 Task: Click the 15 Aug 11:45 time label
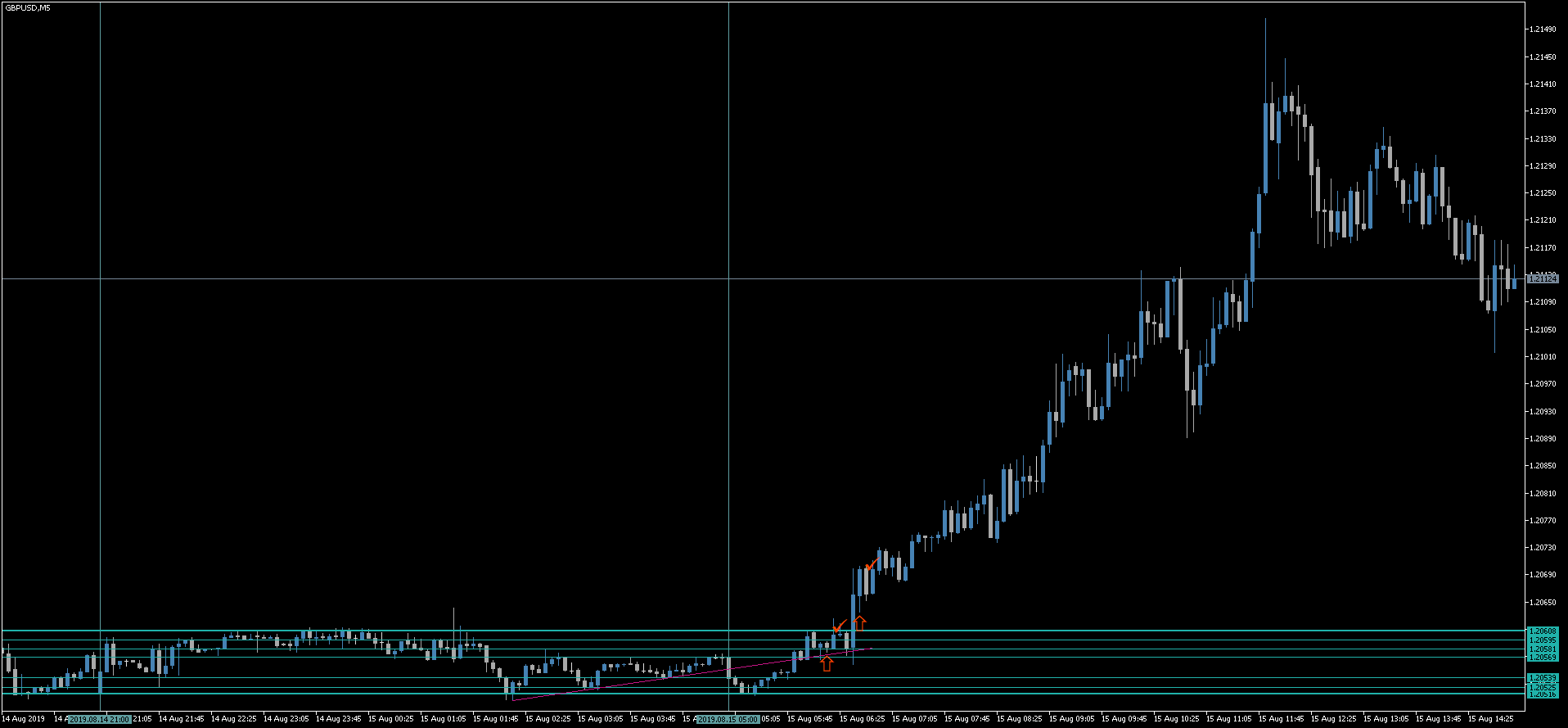click(x=1281, y=719)
